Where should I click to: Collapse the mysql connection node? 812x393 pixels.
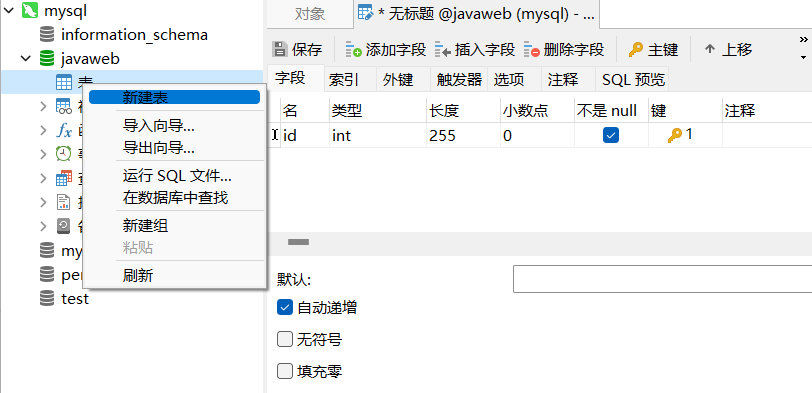point(9,10)
